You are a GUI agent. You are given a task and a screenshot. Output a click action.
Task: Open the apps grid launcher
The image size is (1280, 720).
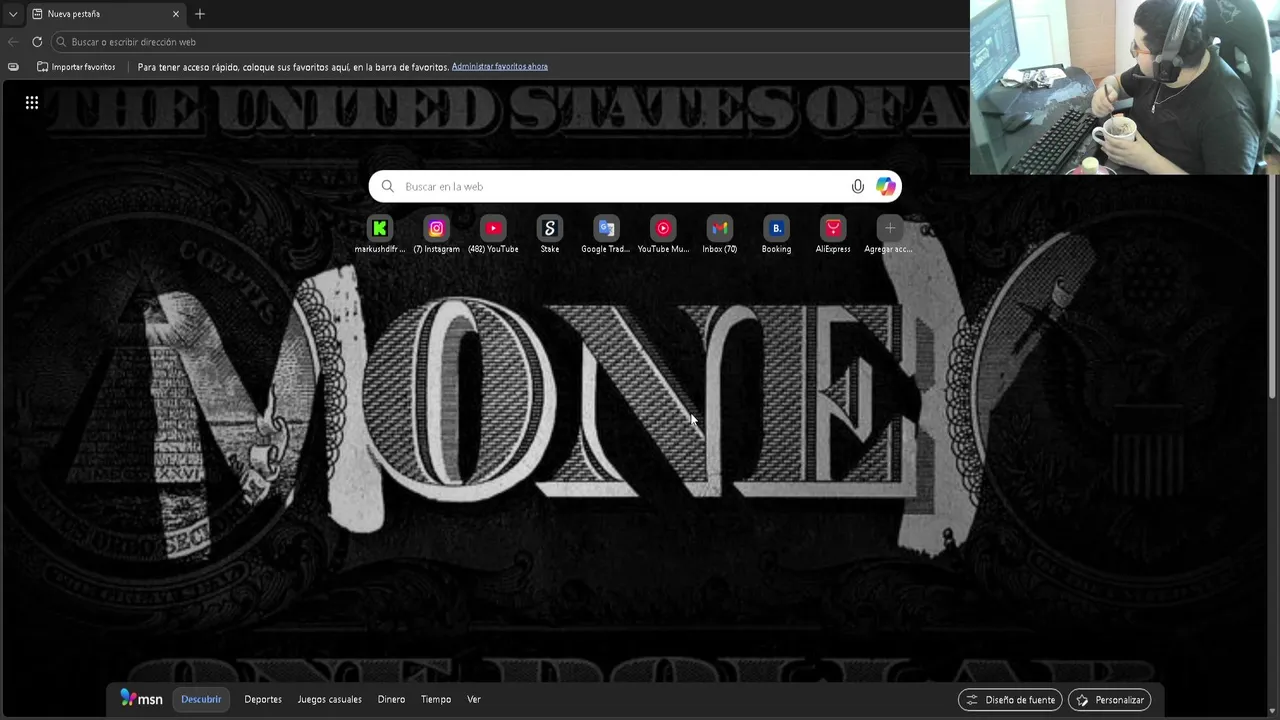click(32, 102)
